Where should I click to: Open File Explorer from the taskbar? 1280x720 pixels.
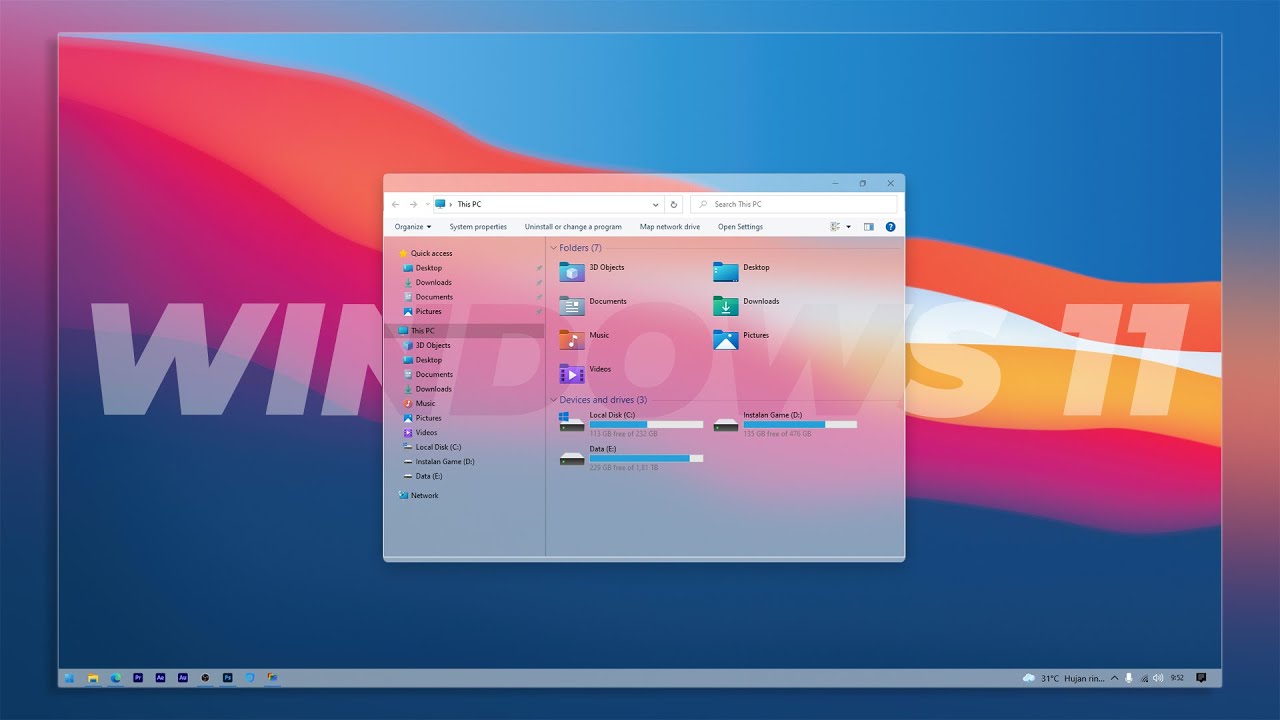(x=92, y=677)
